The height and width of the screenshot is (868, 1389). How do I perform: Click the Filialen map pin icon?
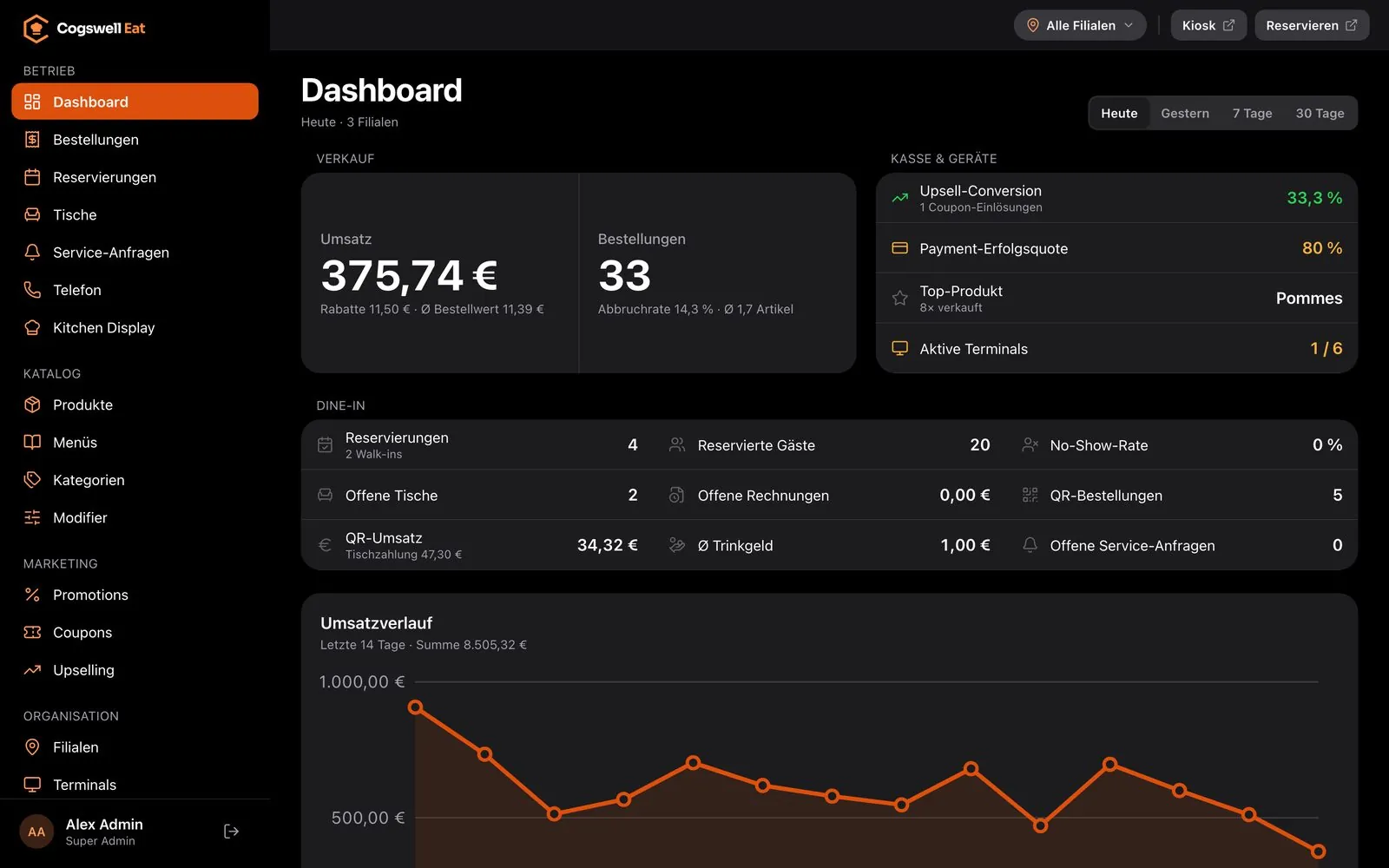point(32,747)
